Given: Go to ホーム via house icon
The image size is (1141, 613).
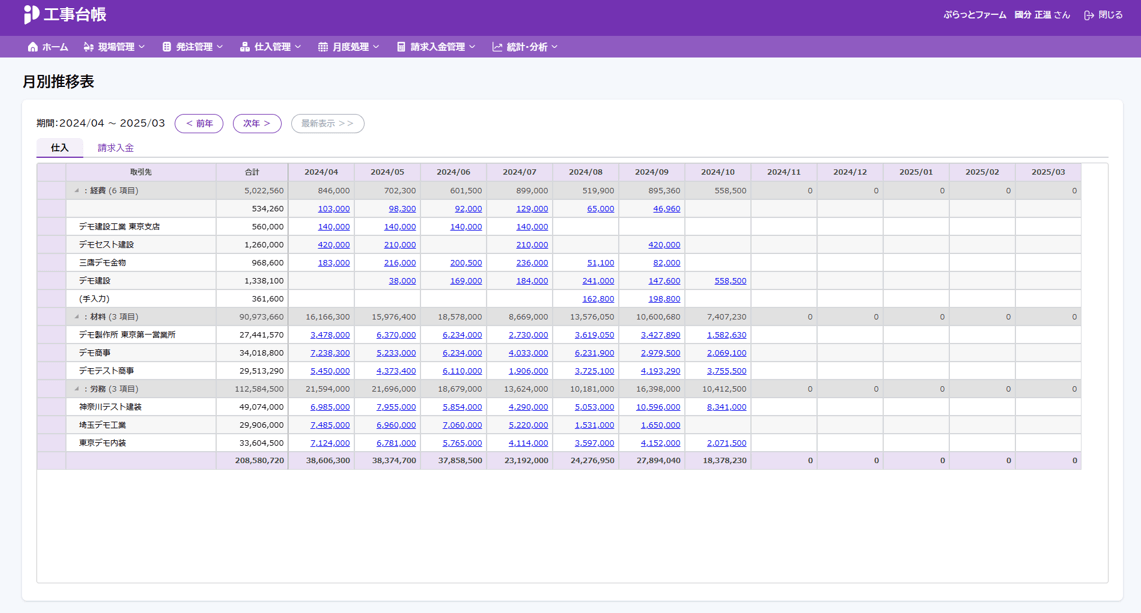Looking at the screenshot, I should 33,47.
